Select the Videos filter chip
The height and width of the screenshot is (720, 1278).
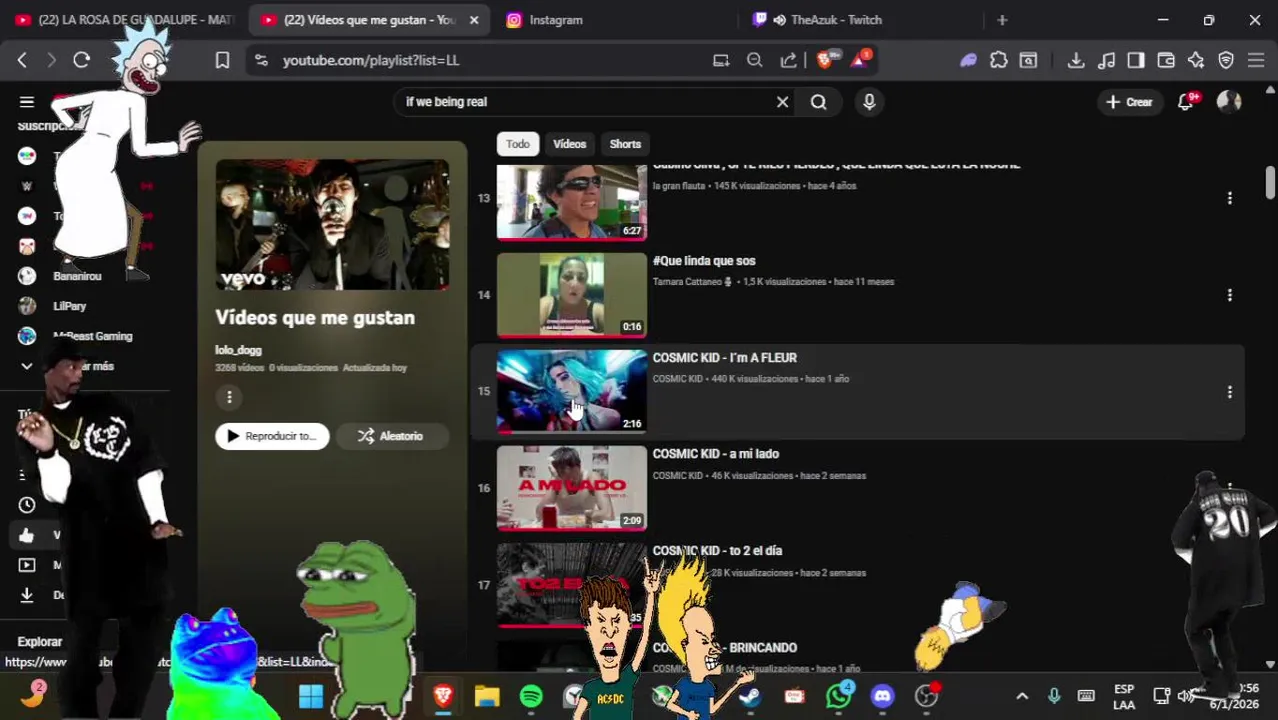pos(570,144)
